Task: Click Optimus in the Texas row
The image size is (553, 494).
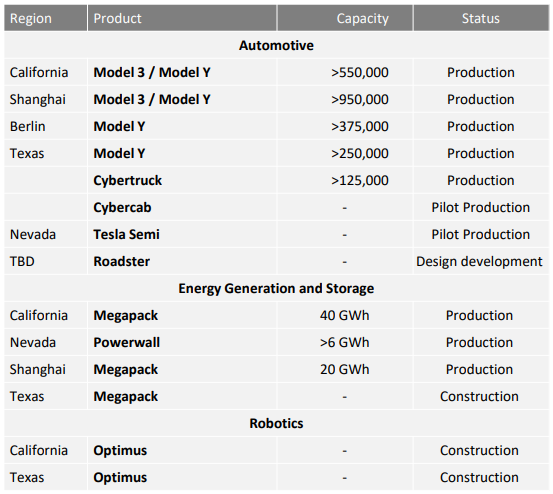Action: (120, 478)
